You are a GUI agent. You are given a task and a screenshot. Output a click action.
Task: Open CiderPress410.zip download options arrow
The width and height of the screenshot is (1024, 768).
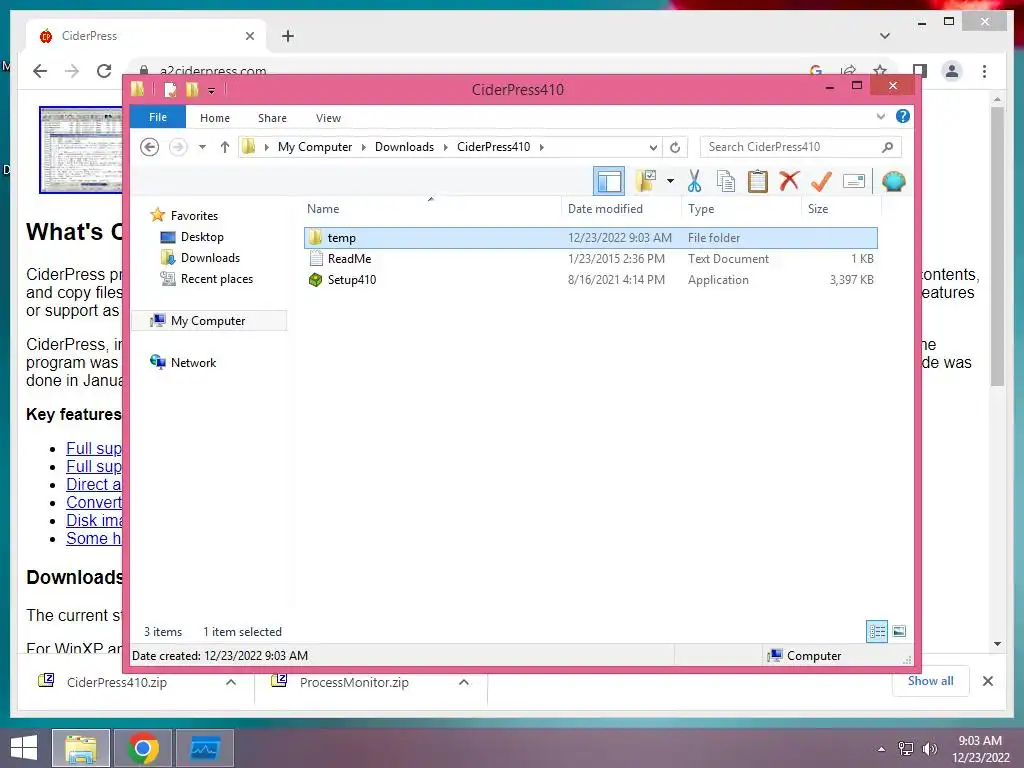231,682
